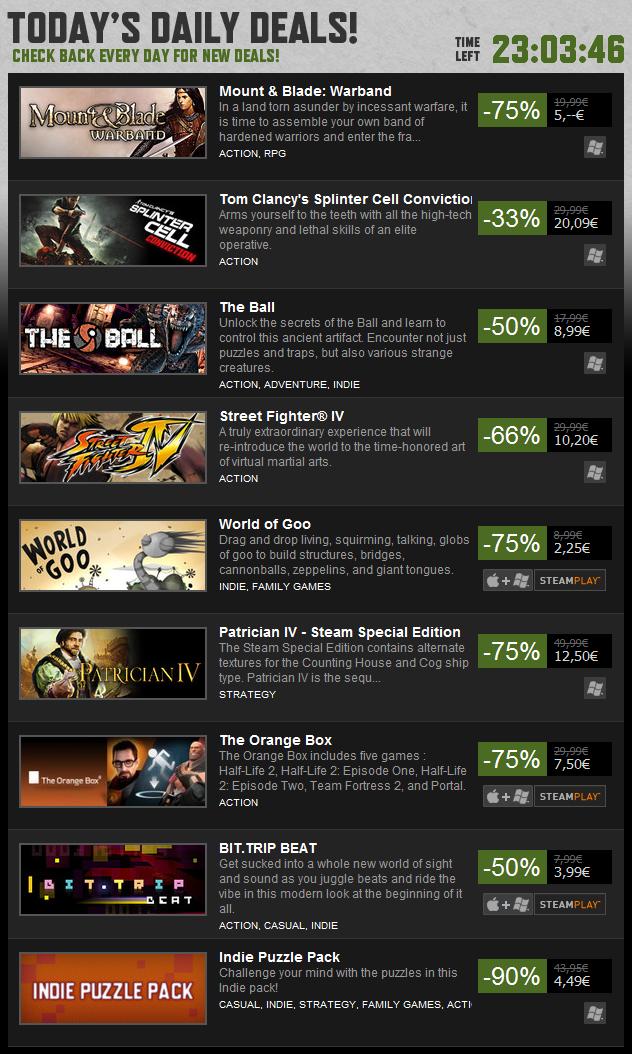Click Windows platform icon for Mount & Blade: Warband
Viewport: 632px width, 1054px height.
(x=595, y=147)
